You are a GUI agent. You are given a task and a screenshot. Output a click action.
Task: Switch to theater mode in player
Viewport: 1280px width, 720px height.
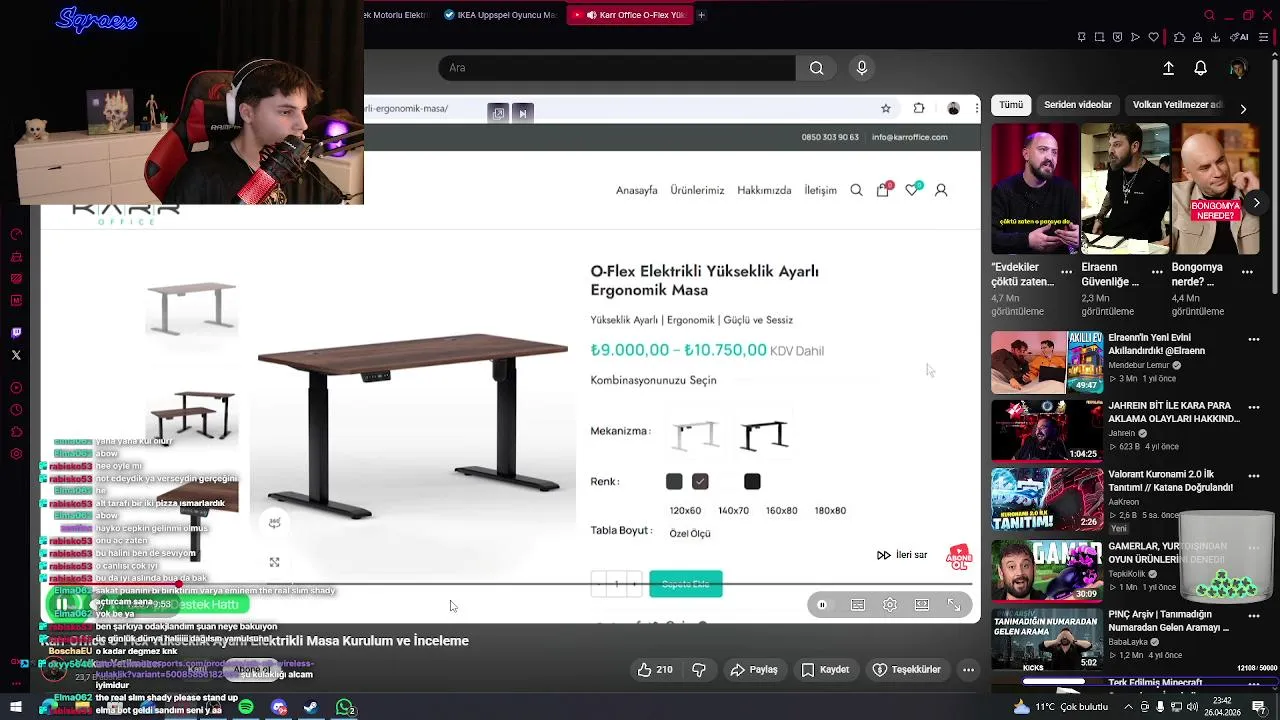(922, 605)
